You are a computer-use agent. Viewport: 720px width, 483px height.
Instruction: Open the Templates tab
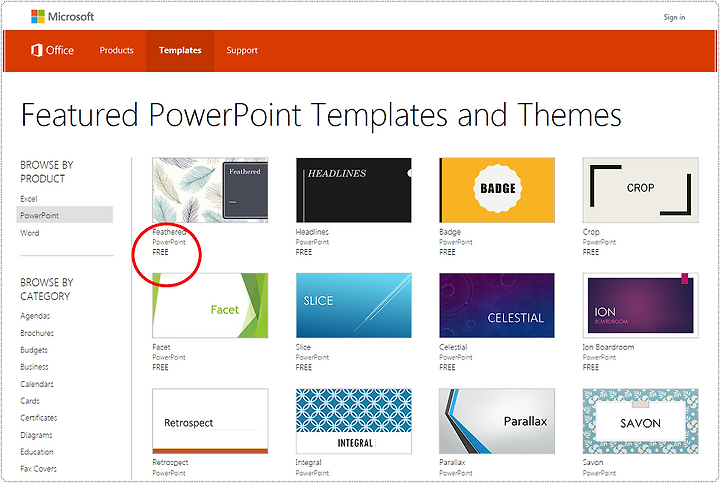coord(180,51)
